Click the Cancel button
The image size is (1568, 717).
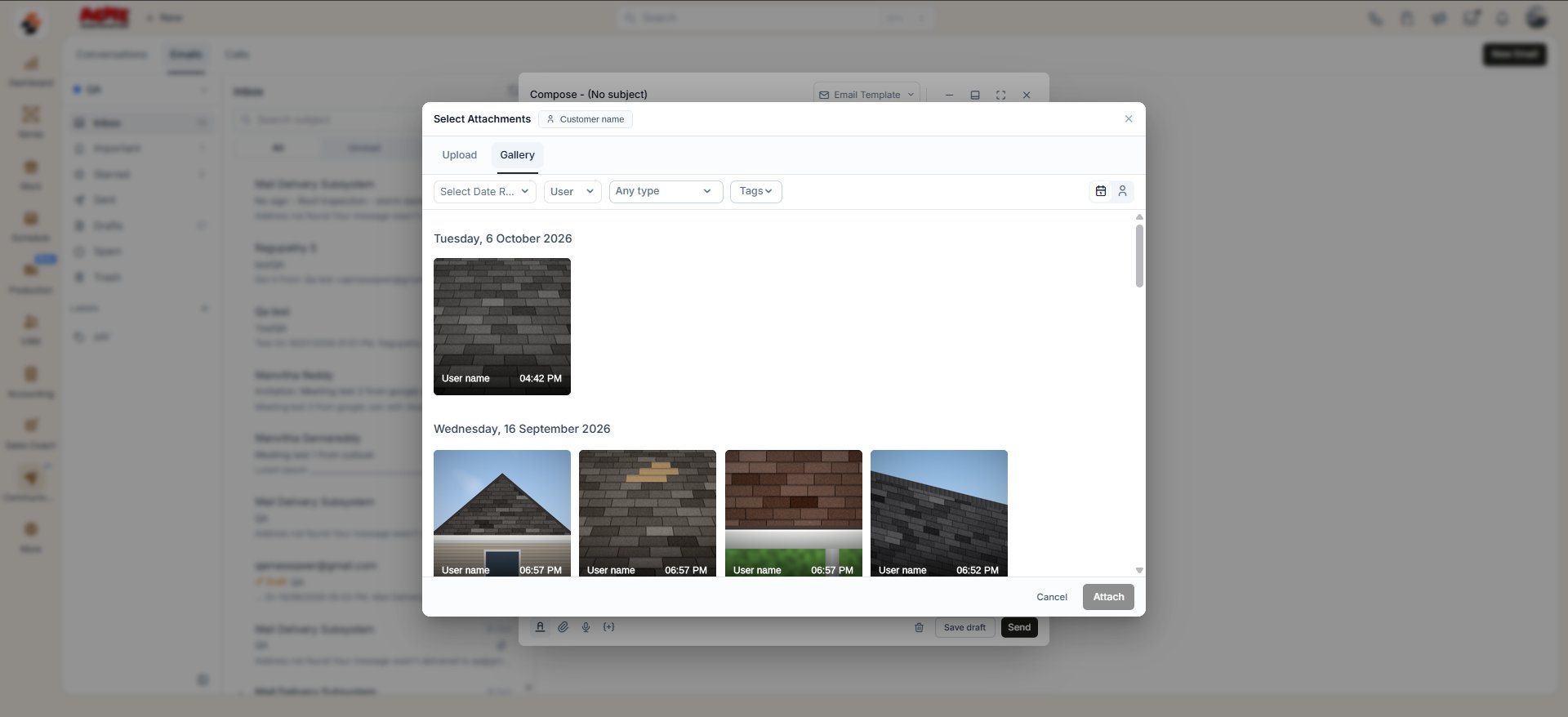1052,597
